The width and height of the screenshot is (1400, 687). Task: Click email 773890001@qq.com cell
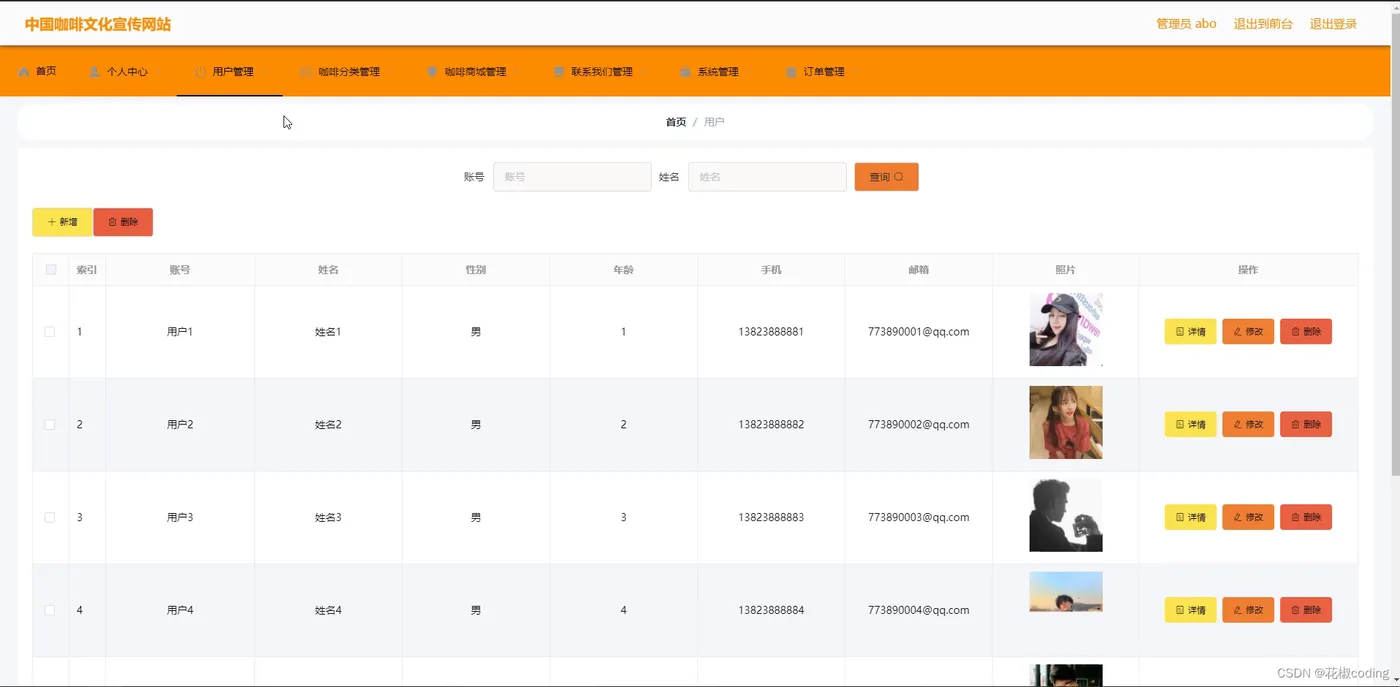[919, 332]
